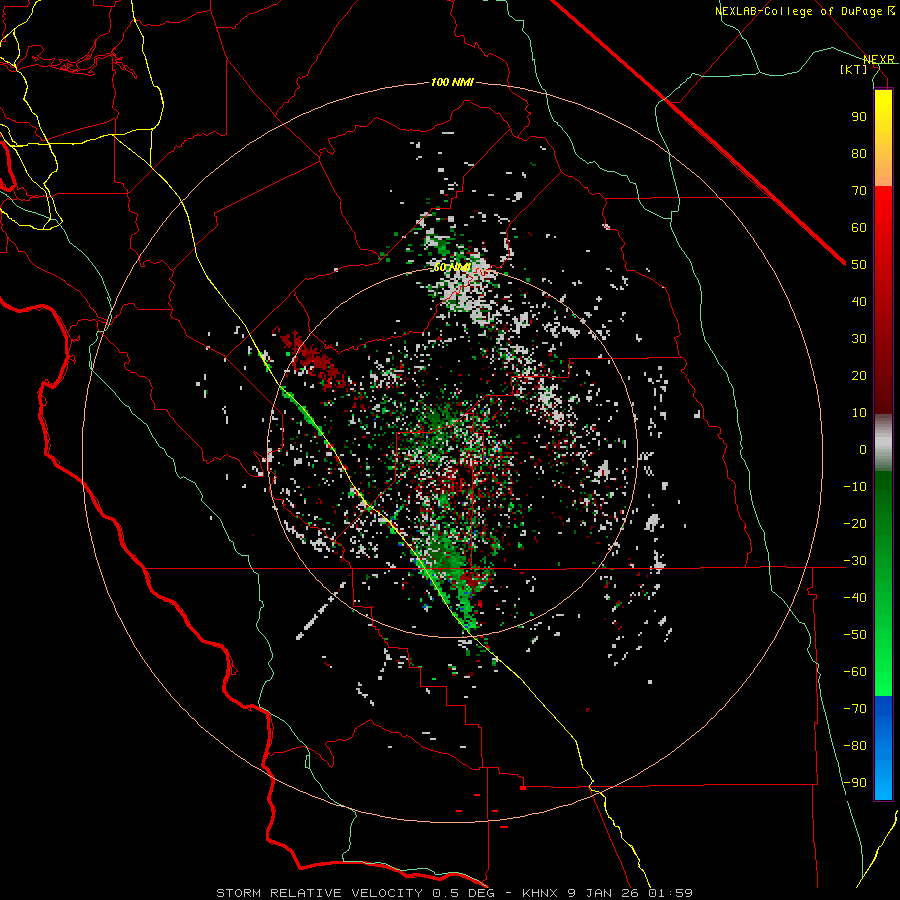Screen dimensions: 900x900
Task: Click the -80 value on velocity scale
Action: coord(855,746)
